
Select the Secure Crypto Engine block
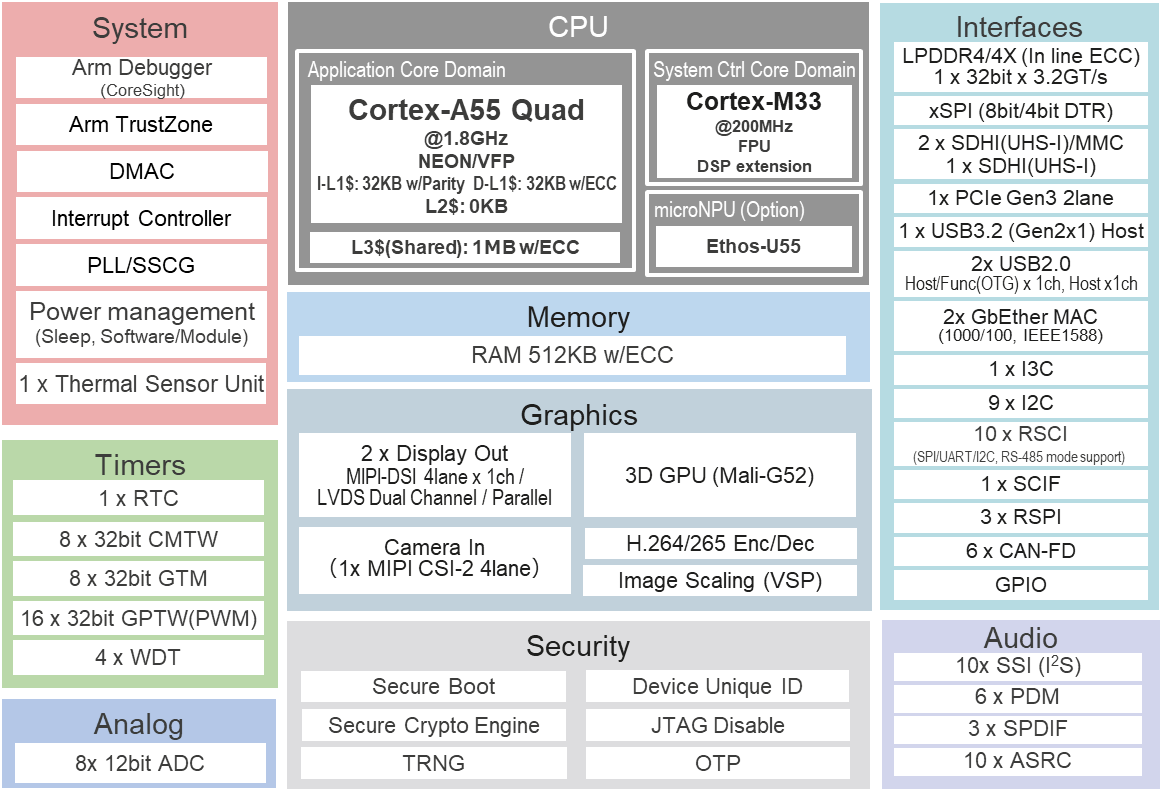pyautogui.click(x=433, y=725)
